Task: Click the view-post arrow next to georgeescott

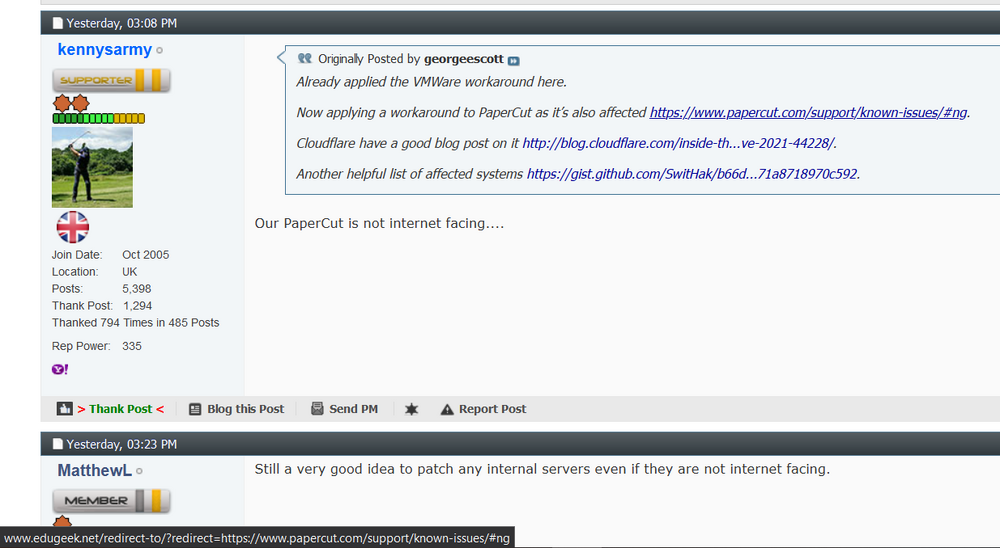Action: (513, 61)
